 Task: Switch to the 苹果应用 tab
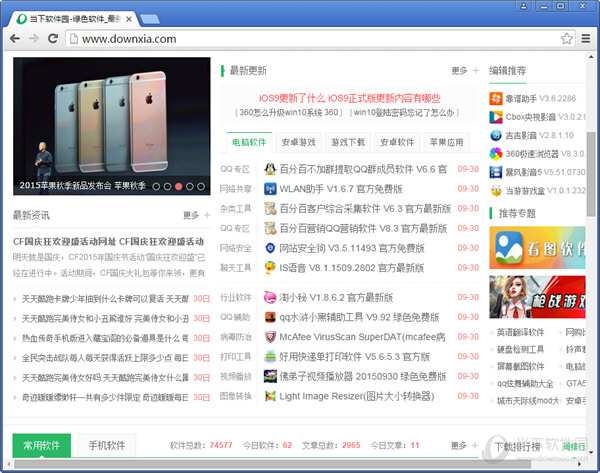click(447, 142)
